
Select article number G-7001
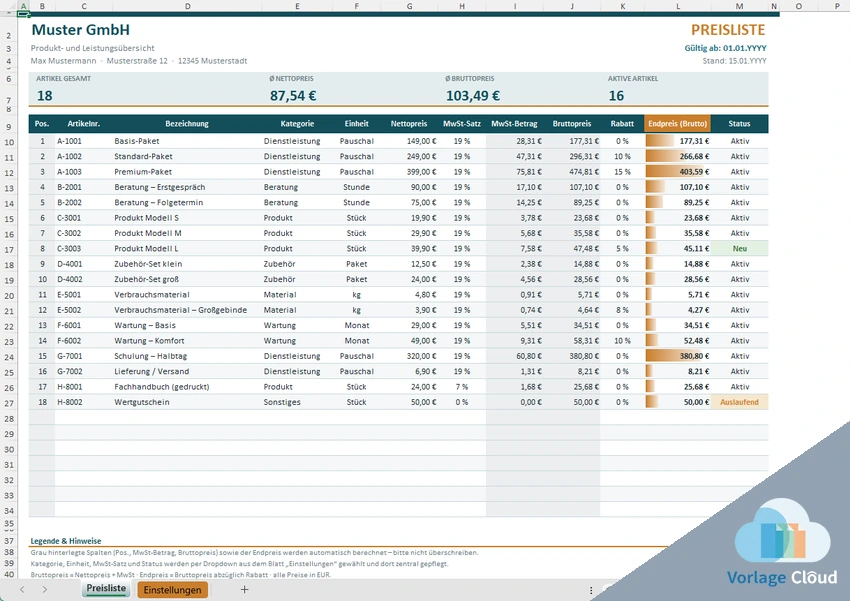coord(83,356)
